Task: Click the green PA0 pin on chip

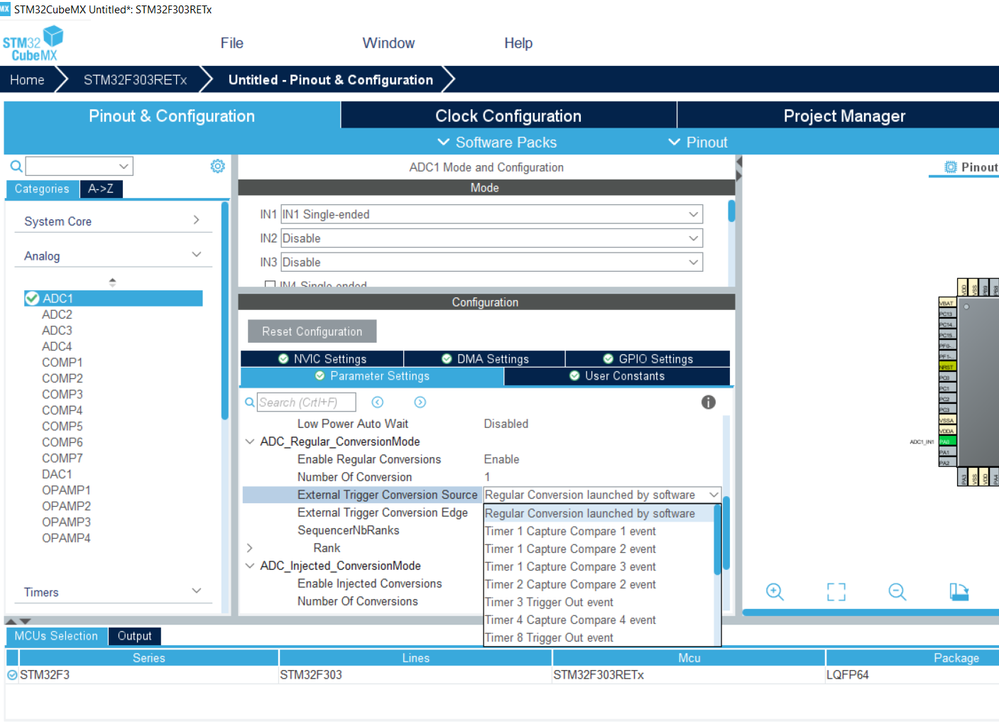Action: [947, 441]
